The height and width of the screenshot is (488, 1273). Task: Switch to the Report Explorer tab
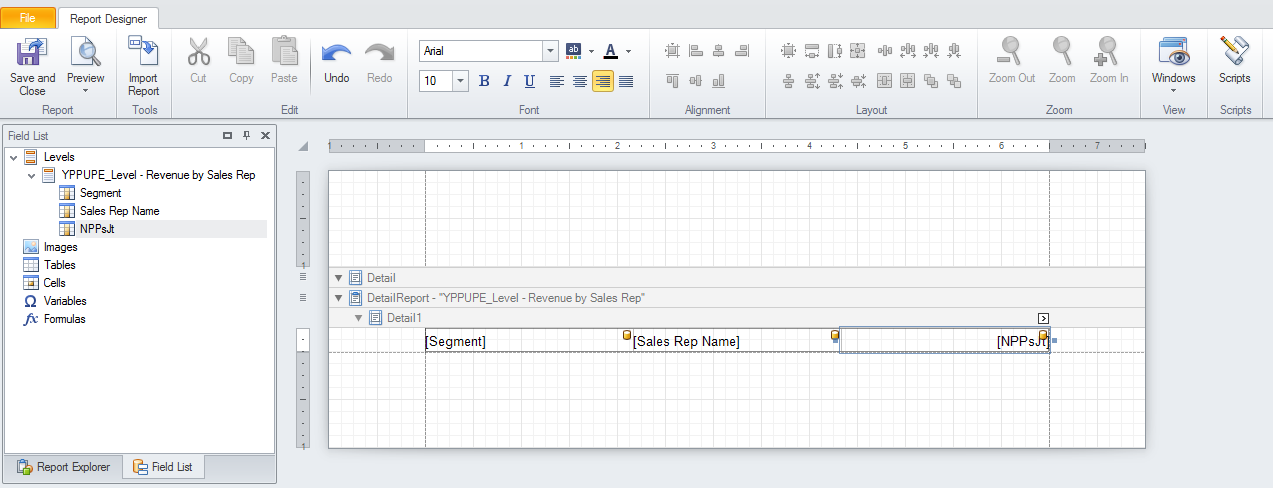(x=63, y=467)
